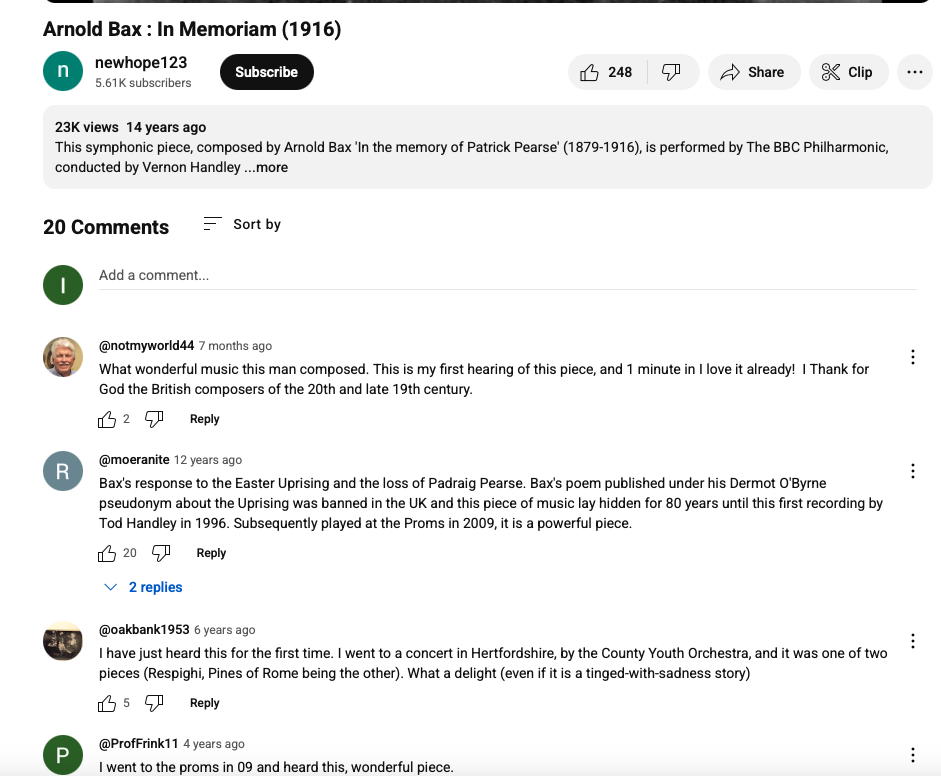The width and height of the screenshot is (941, 776).
Task: Open @moeranite username link
Action: (x=134, y=460)
